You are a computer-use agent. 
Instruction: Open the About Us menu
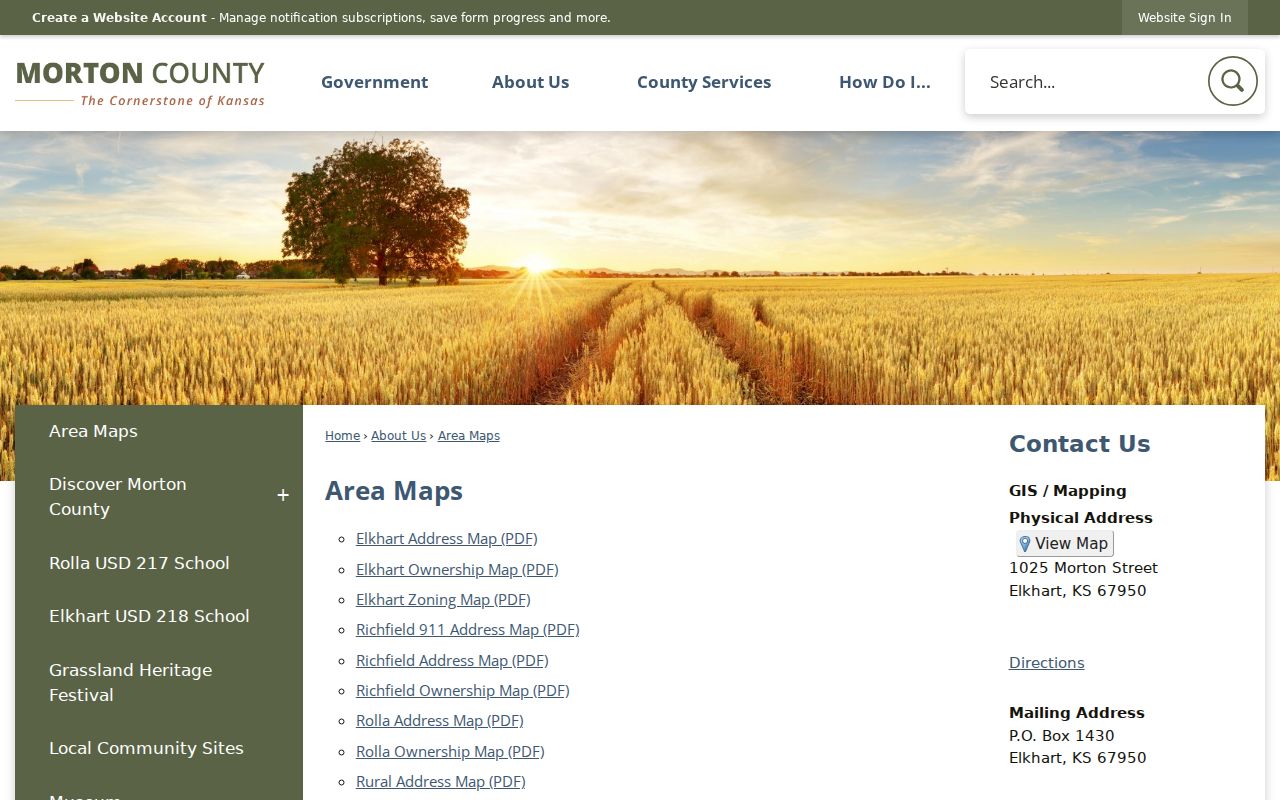coord(530,82)
